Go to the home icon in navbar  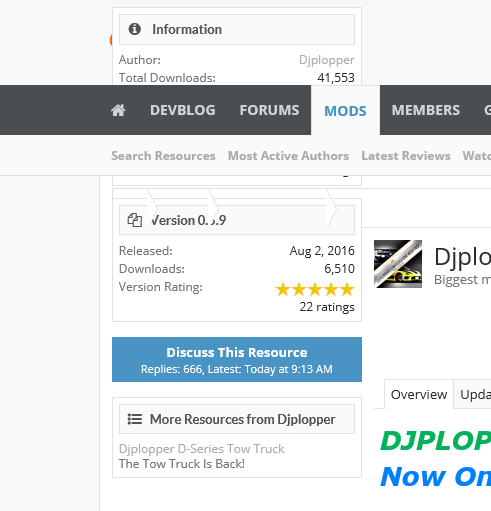pyautogui.click(x=118, y=110)
